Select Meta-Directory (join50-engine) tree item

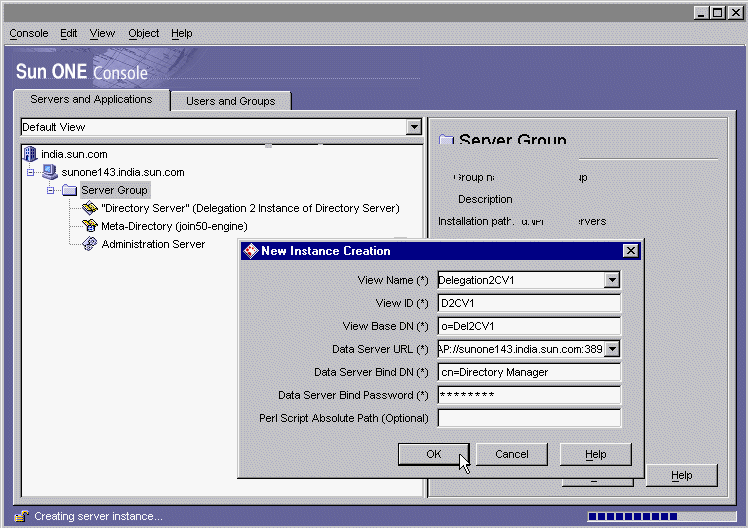point(174,226)
